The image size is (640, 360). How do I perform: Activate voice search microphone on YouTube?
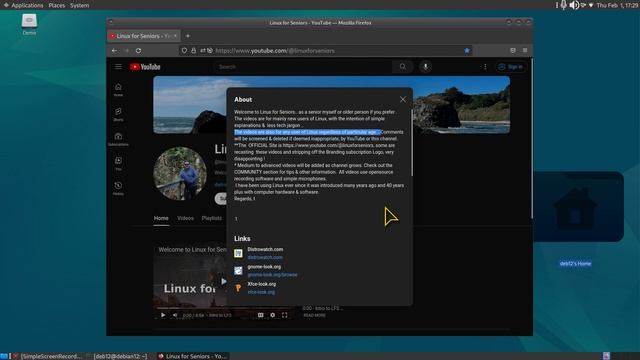coord(425,67)
